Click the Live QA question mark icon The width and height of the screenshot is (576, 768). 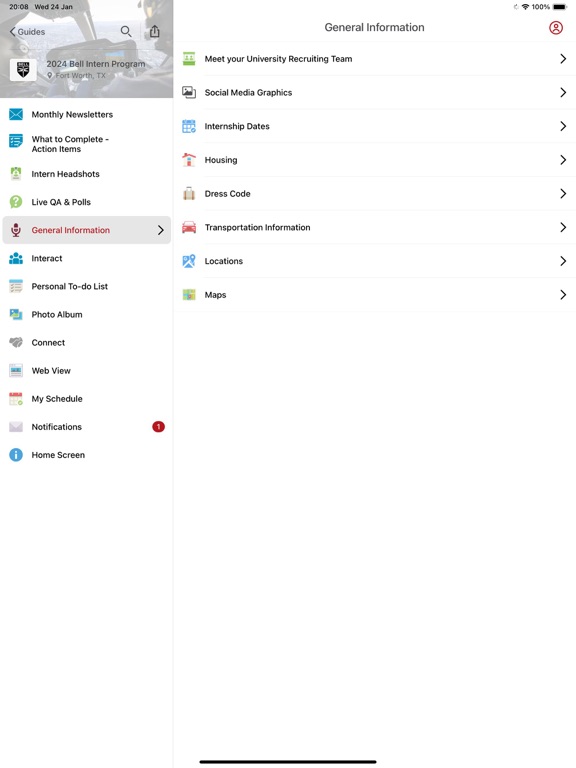point(16,202)
